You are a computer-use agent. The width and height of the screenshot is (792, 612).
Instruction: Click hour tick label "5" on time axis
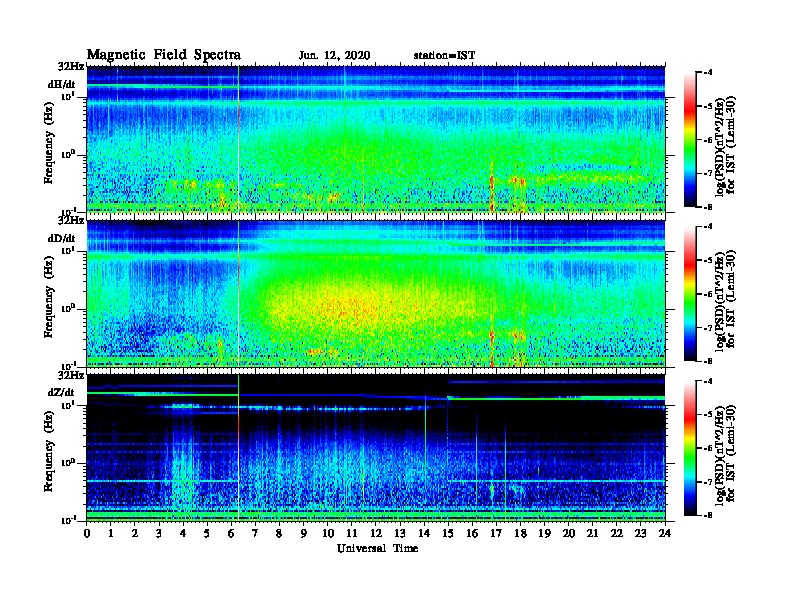pos(208,534)
